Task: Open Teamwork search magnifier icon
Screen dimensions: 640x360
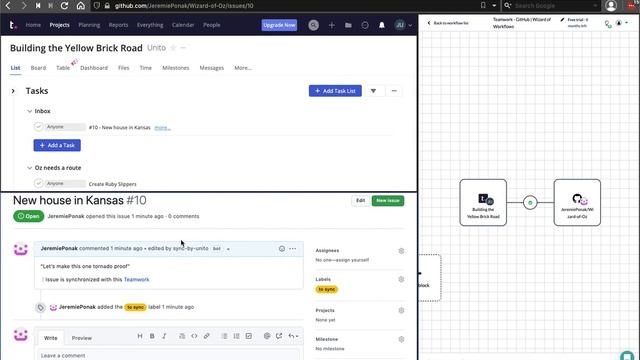Action: (x=313, y=25)
